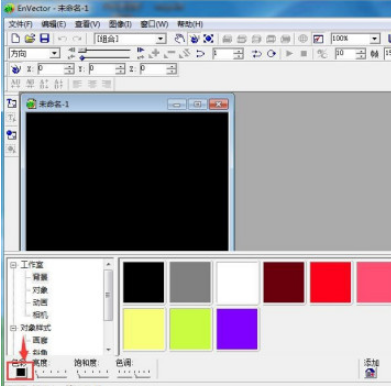
Task: Collapse the 对象样式 tree node
Action: pos(13,328)
